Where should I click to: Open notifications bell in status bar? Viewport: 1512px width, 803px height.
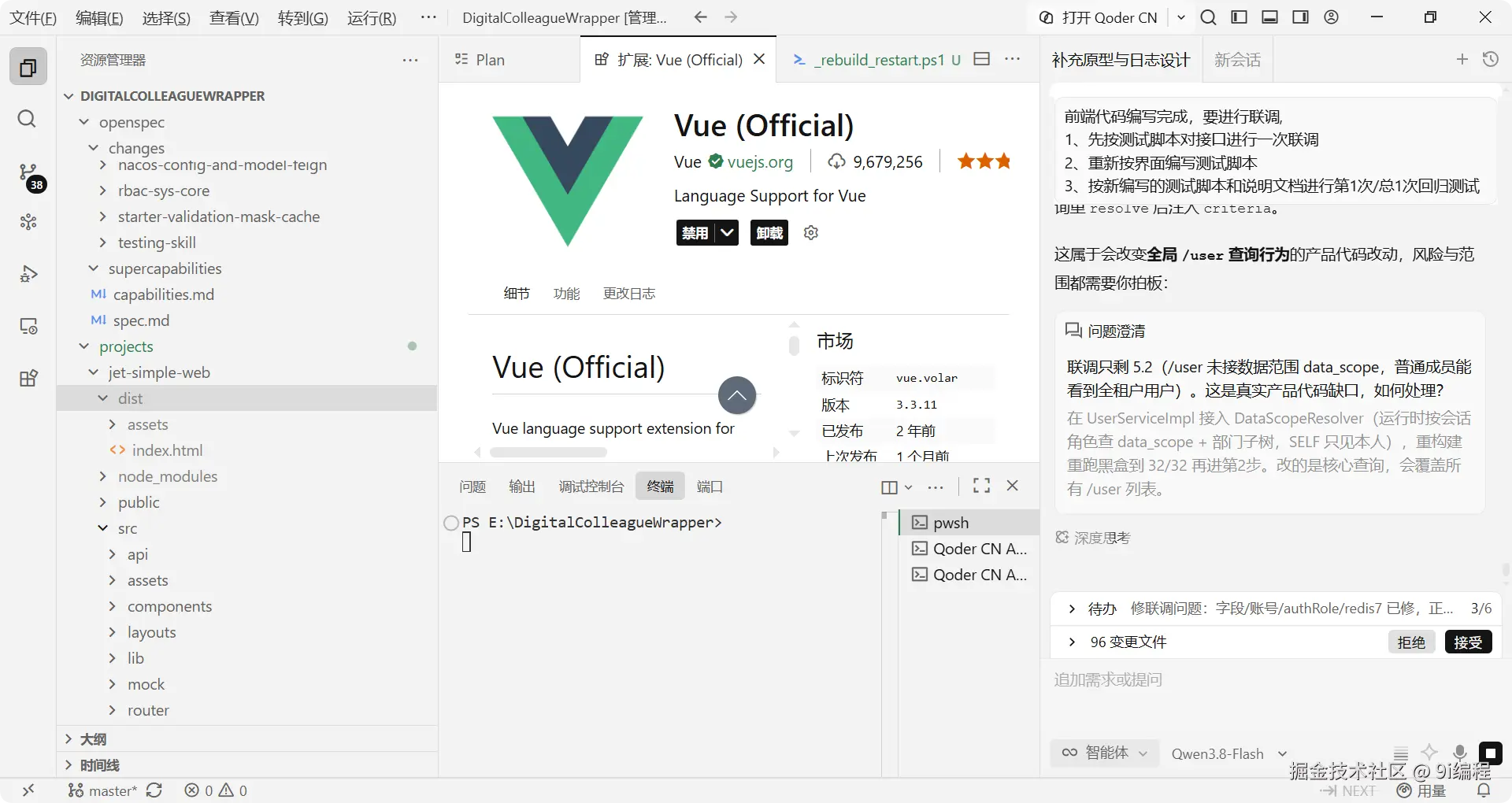coord(1484,790)
